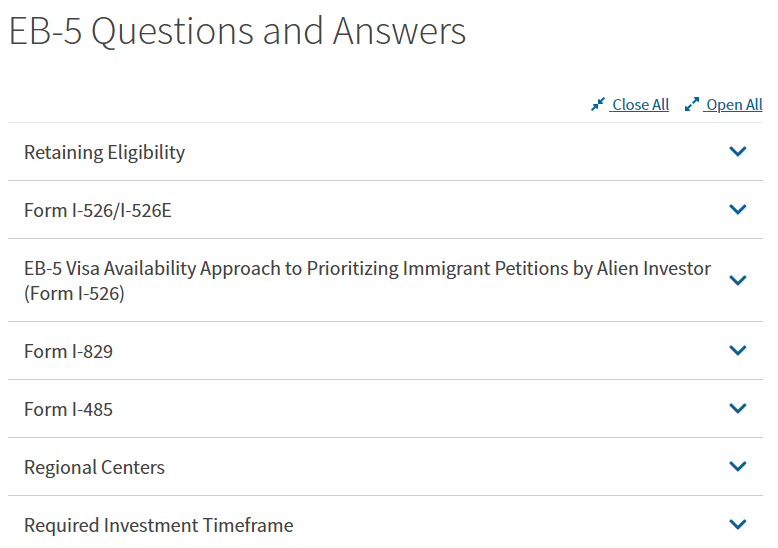Screen dimensions: 778x548
Task: Click chevron icon on Retaining Eligibility row
Action: tap(738, 152)
